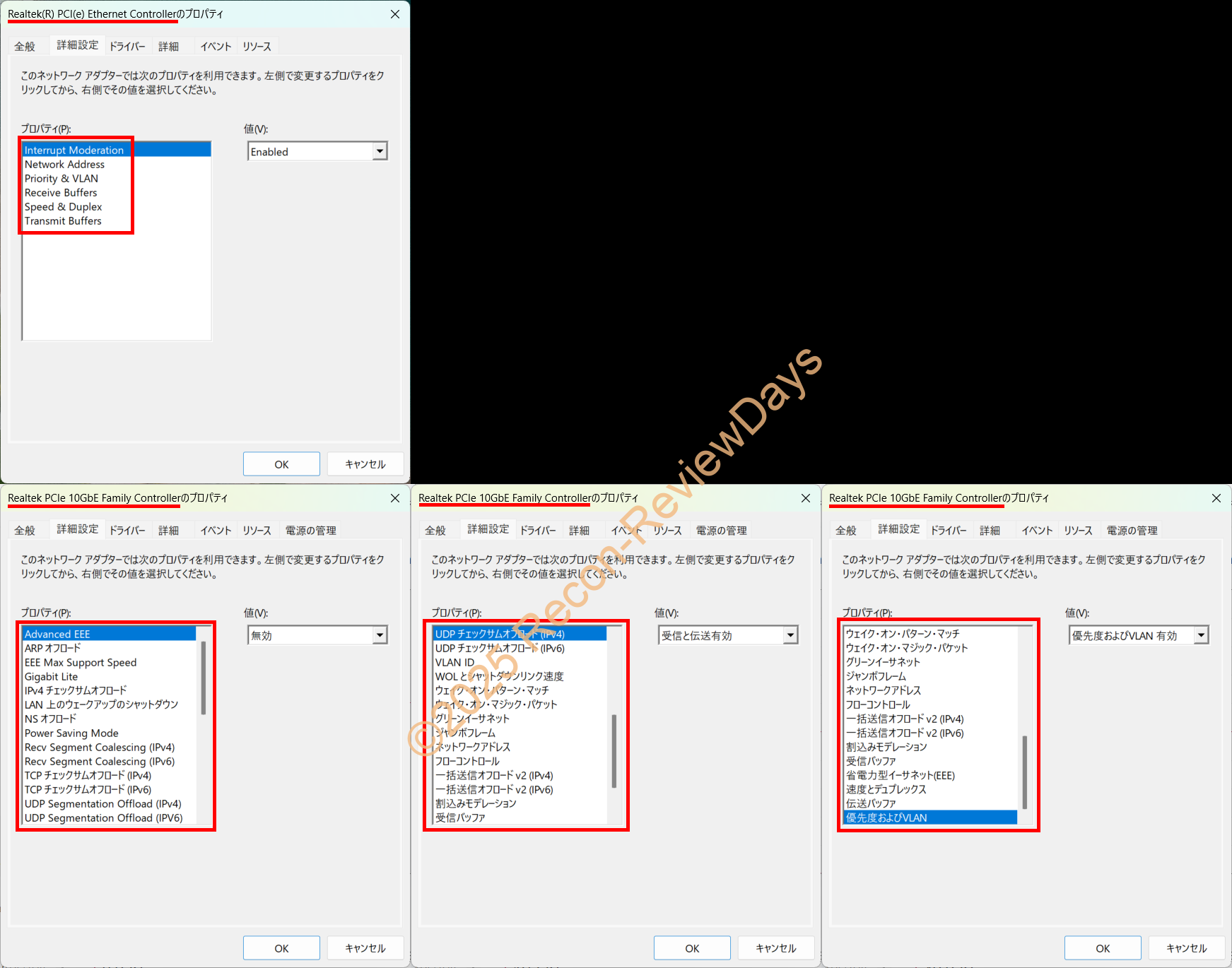
Task: Switch to the ドライバー tab
Action: (128, 45)
